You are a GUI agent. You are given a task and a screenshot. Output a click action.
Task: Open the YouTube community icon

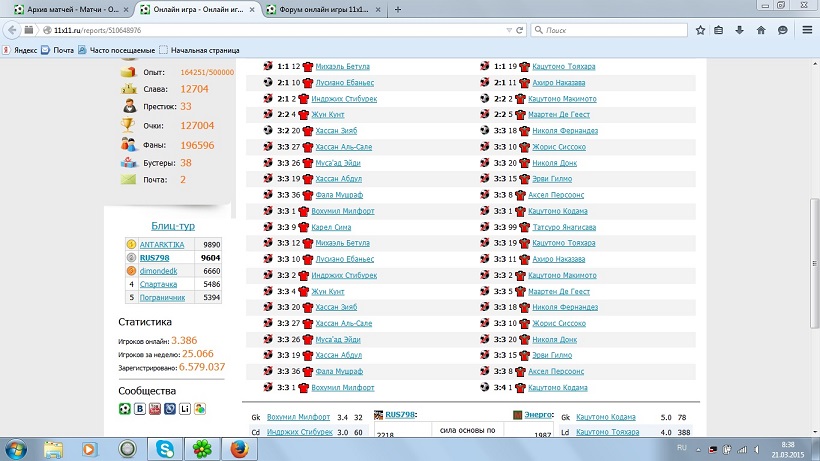[155, 409]
